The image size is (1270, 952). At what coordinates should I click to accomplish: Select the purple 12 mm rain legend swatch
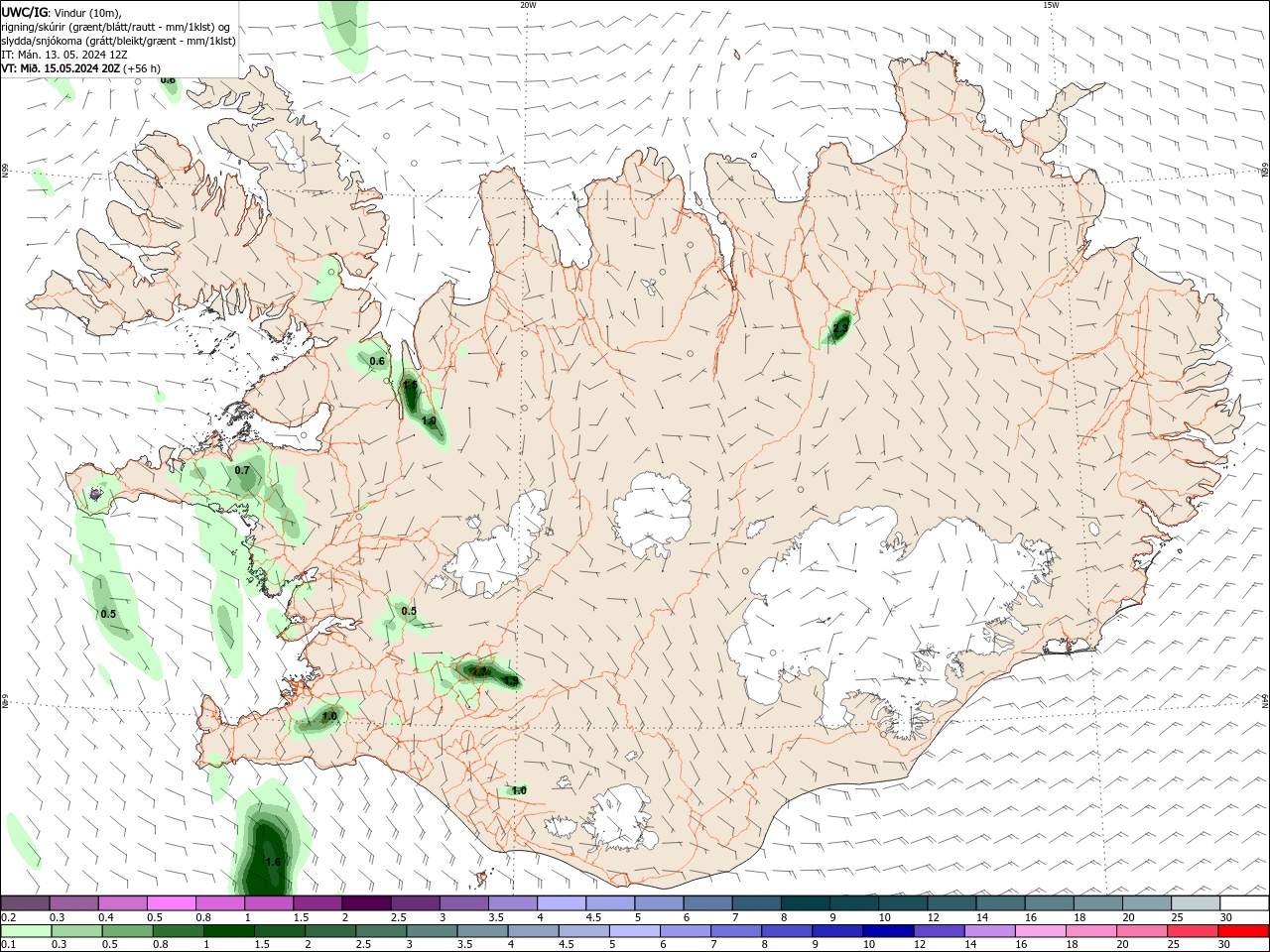pyautogui.click(x=939, y=931)
